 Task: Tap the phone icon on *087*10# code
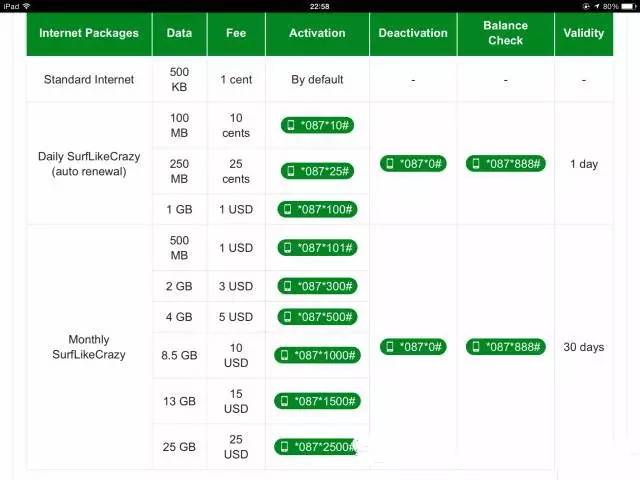[x=291, y=126]
